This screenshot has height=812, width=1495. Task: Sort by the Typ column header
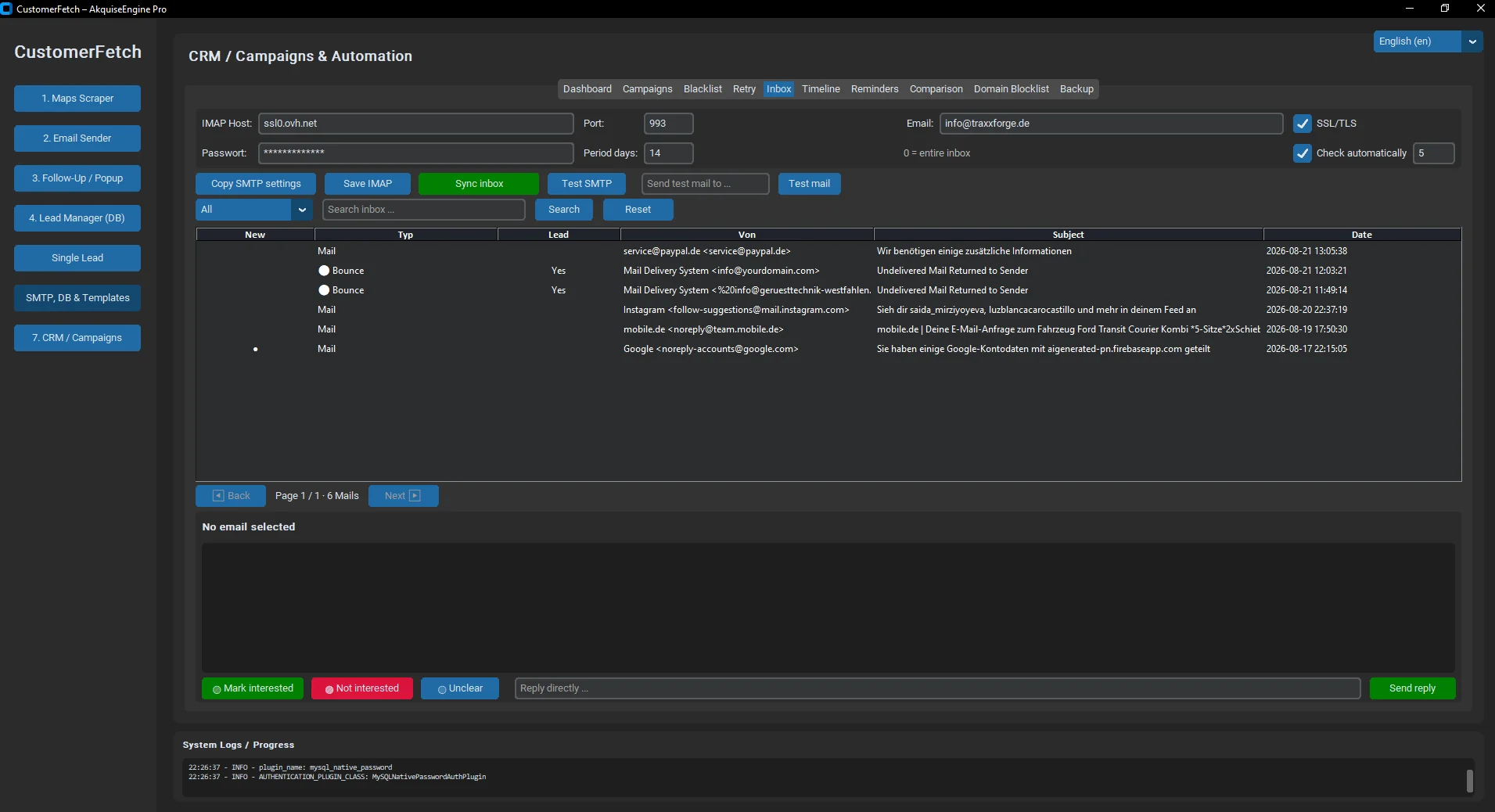click(405, 235)
